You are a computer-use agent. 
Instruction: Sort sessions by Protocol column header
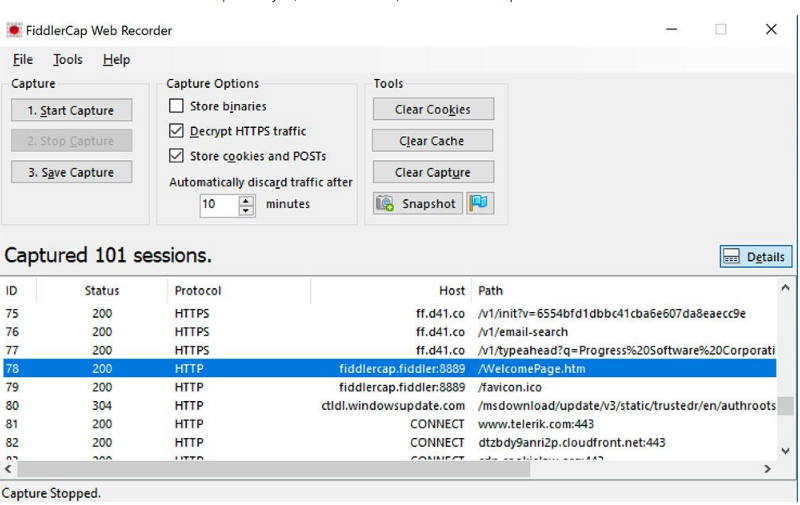coord(239,291)
